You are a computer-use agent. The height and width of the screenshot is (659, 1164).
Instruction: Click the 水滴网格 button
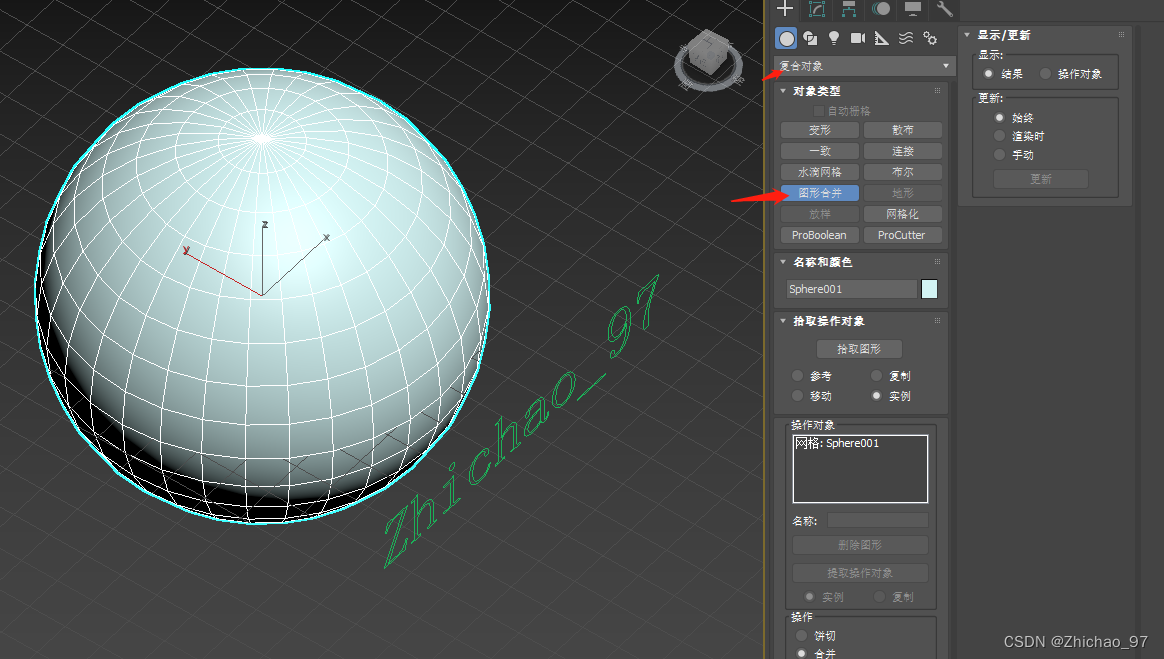pyautogui.click(x=820, y=172)
